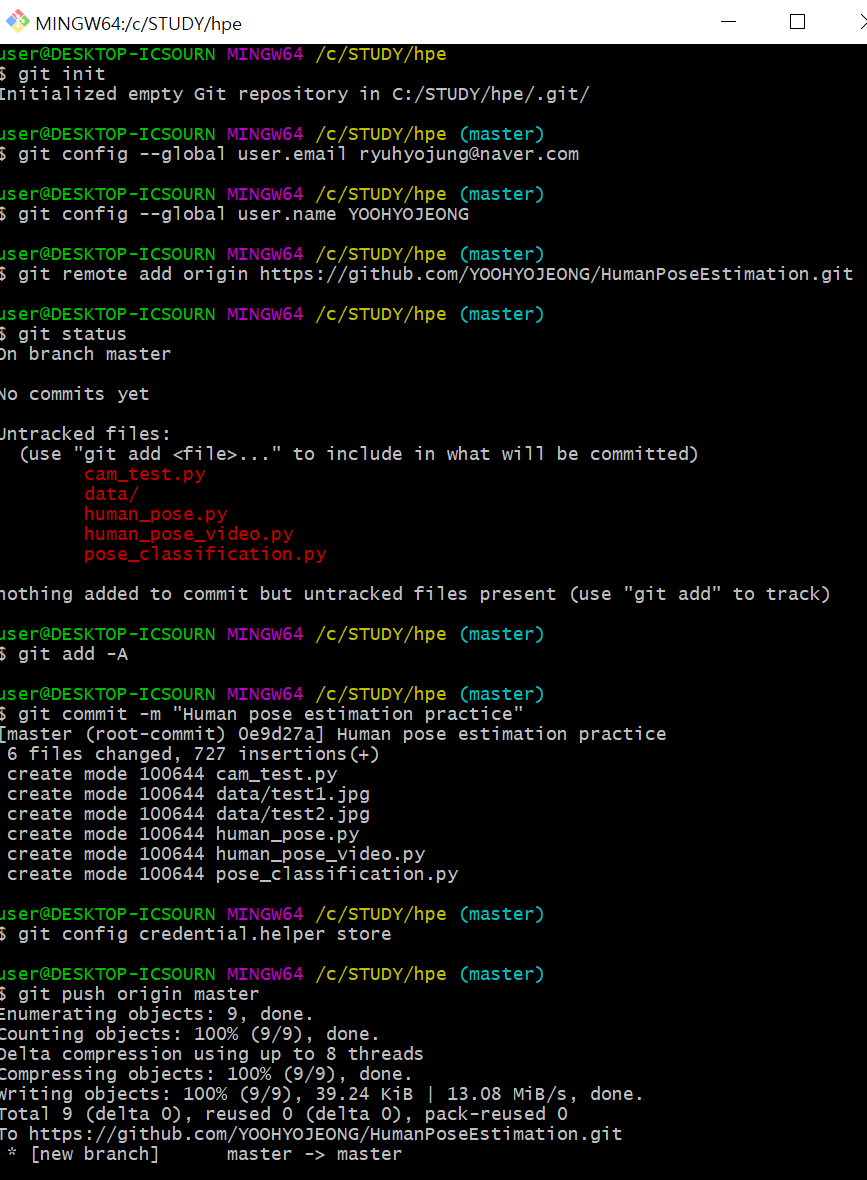This screenshot has width=867, height=1180.
Task: Click 'Compressing objects: 100% (9/9)' line
Action: tap(206, 1074)
